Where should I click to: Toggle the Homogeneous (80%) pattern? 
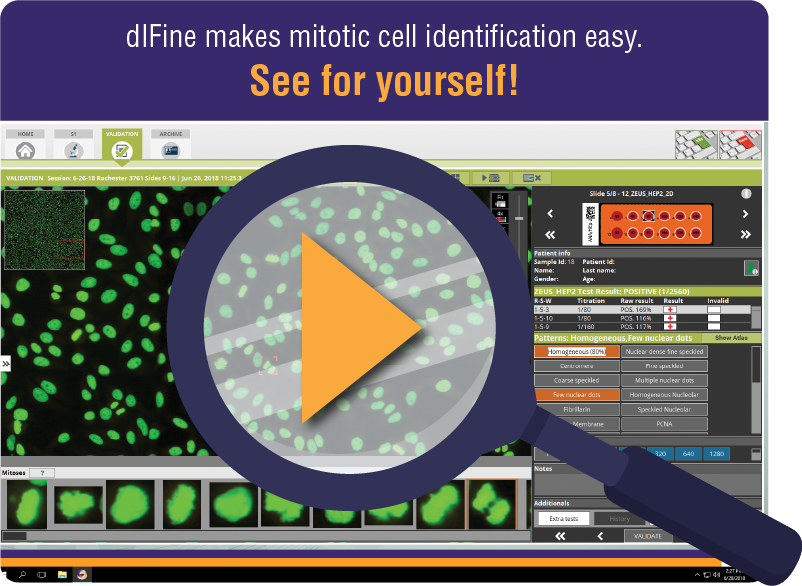[x=576, y=352]
